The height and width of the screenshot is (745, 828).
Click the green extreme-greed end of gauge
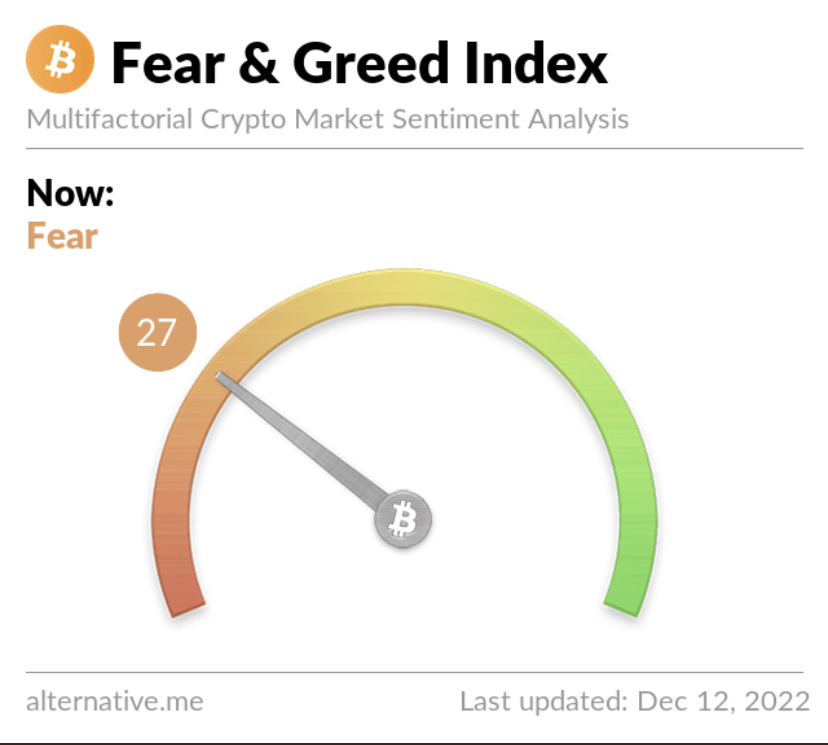[628, 587]
